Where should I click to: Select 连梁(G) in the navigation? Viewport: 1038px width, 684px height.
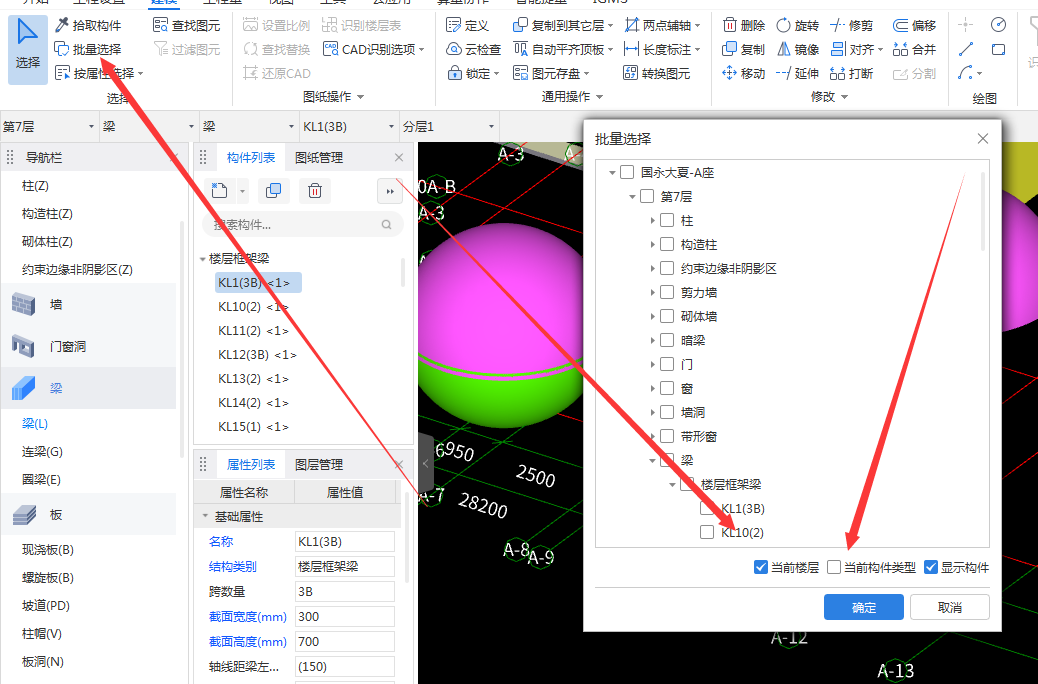[42, 452]
